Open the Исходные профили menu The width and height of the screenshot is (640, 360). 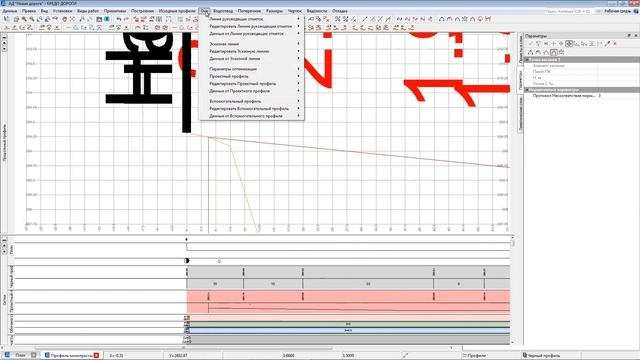pyautogui.click(x=177, y=11)
